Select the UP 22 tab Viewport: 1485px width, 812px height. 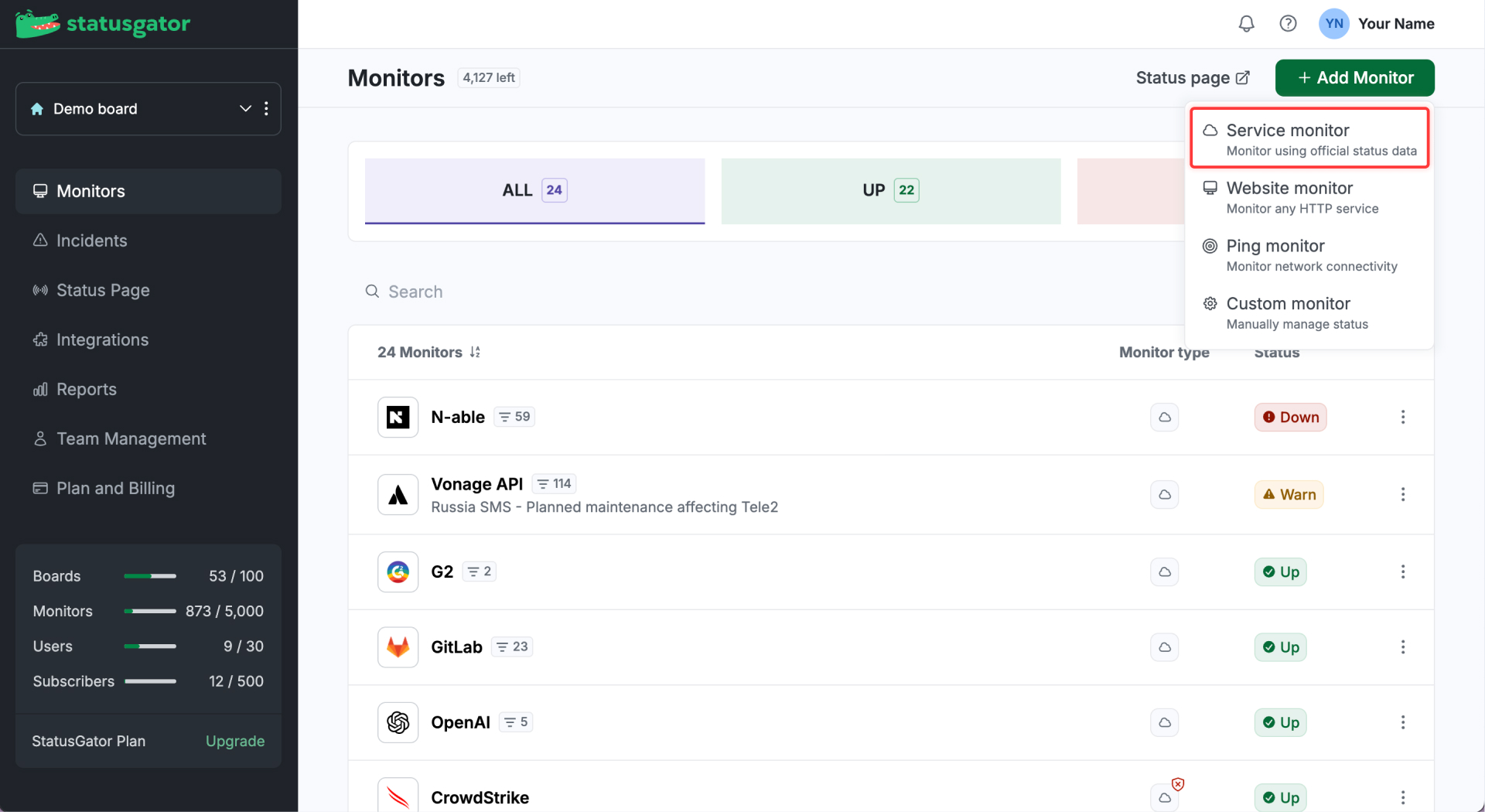pos(891,191)
